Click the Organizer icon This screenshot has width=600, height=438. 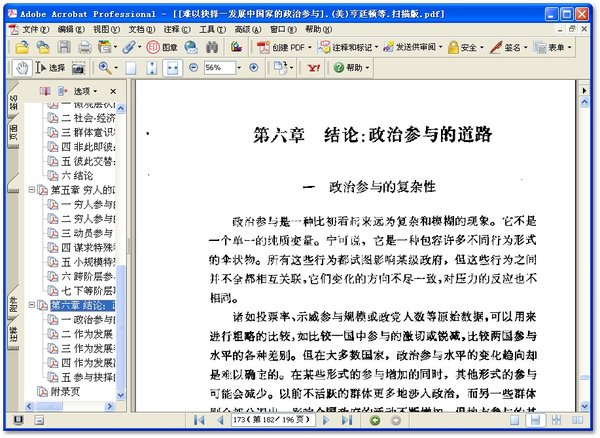click(x=104, y=47)
